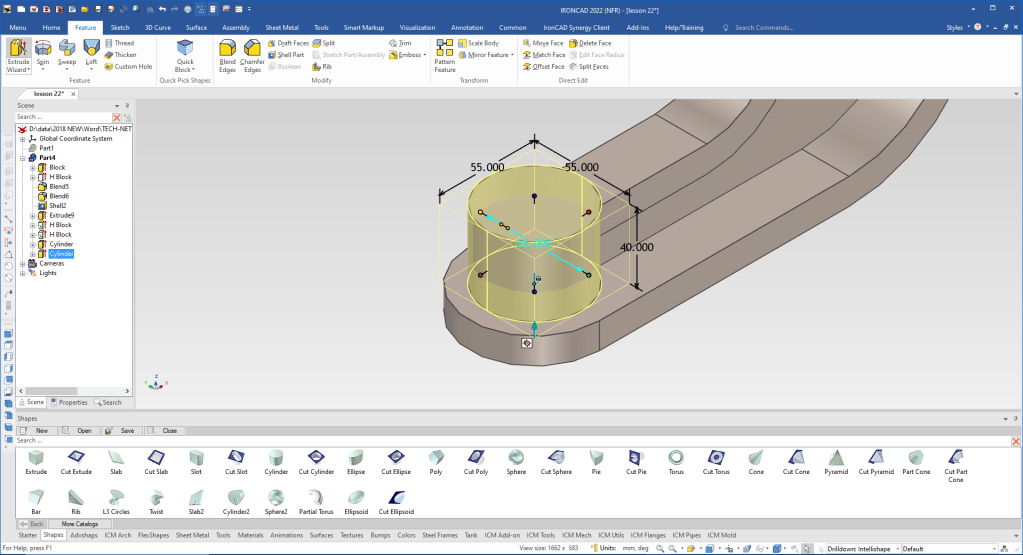This screenshot has height=555, width=1023.
Task: Expand the Global Coordinate System node
Action: tap(23, 139)
